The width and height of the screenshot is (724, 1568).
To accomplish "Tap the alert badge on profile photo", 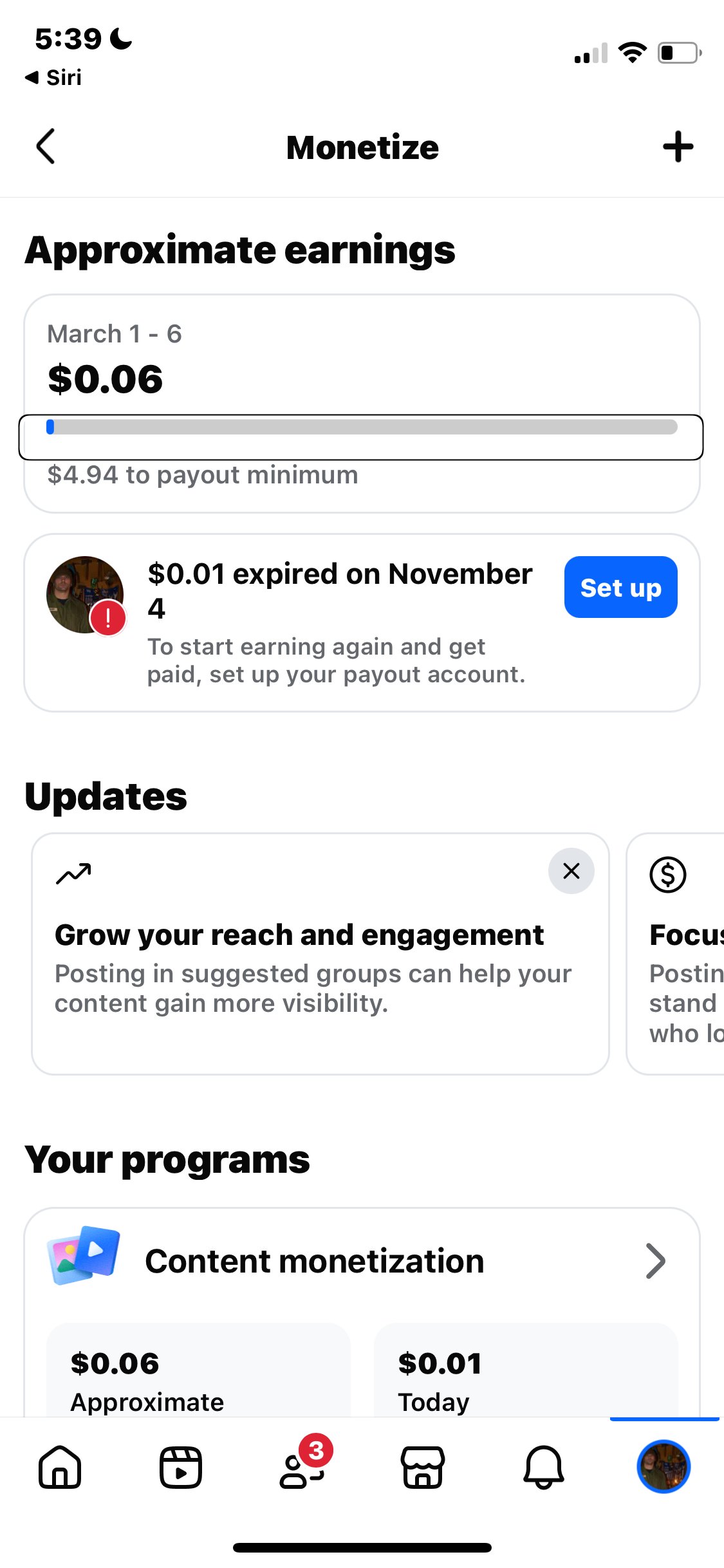I will coord(108,619).
